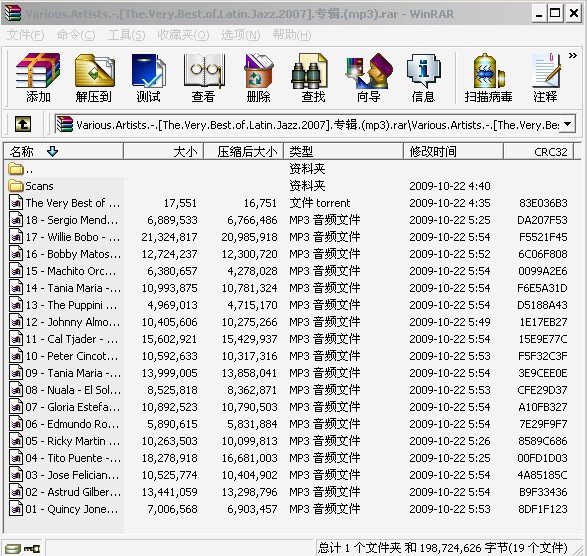This screenshot has width=587, height=556.
Task: Click the 扫描病毒 (Virus Scan) icon
Action: coord(488,78)
